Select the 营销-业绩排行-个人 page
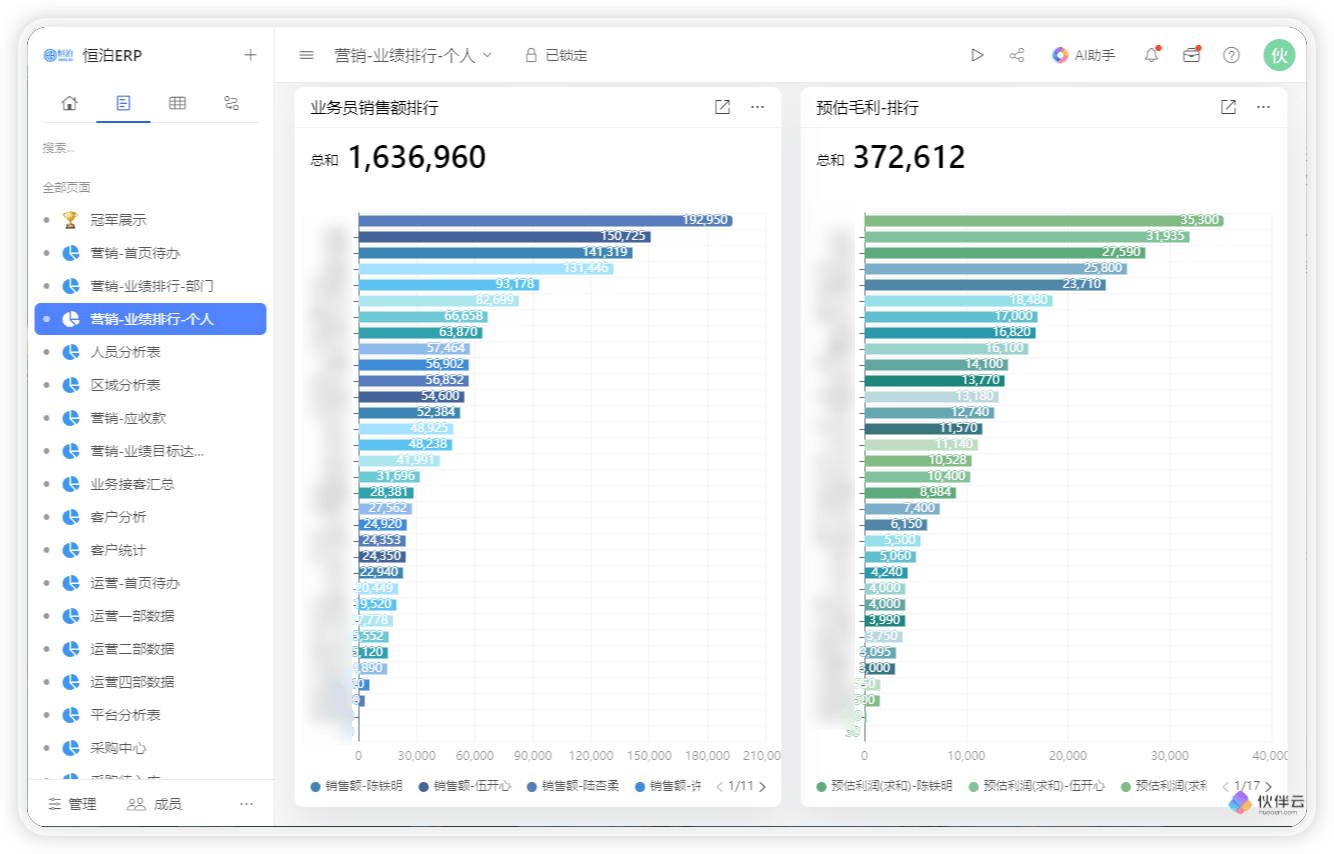 150,319
